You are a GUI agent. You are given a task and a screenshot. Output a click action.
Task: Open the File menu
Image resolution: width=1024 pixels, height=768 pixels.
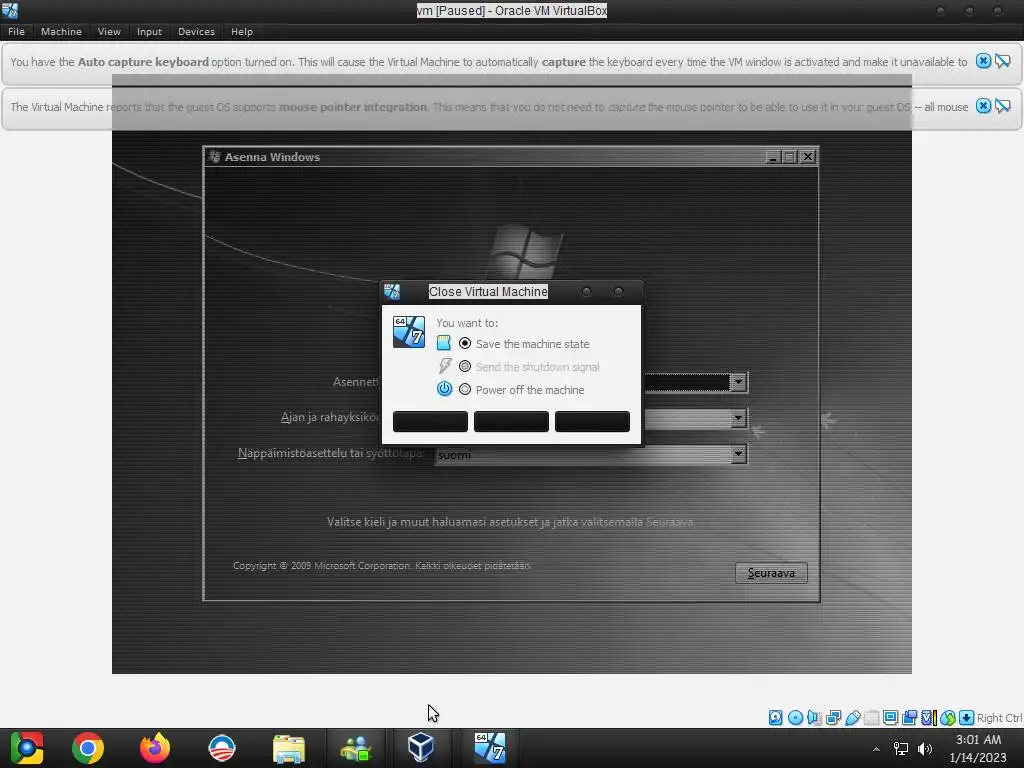16,31
